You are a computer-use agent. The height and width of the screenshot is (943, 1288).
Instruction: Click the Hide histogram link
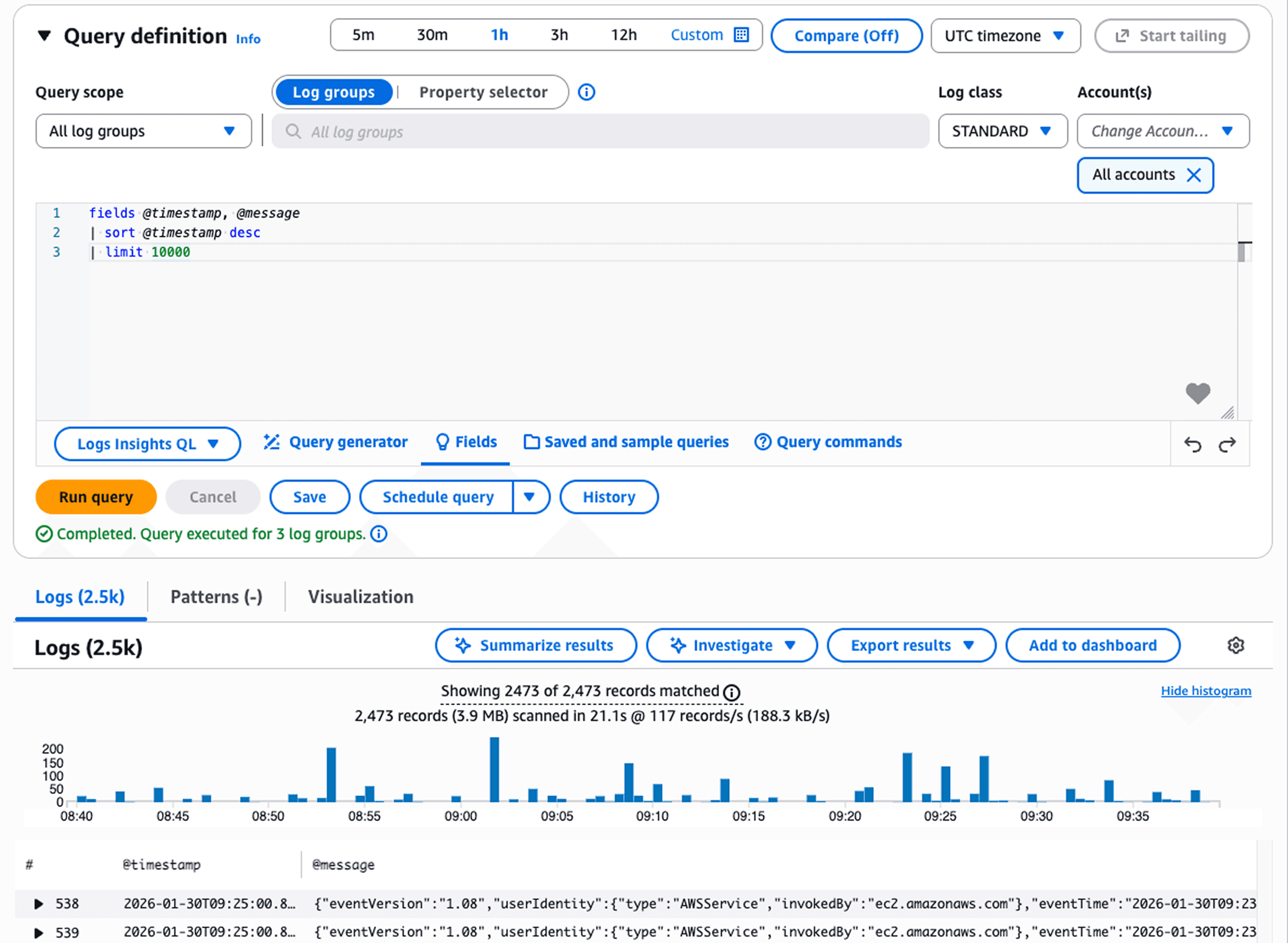coord(1206,691)
